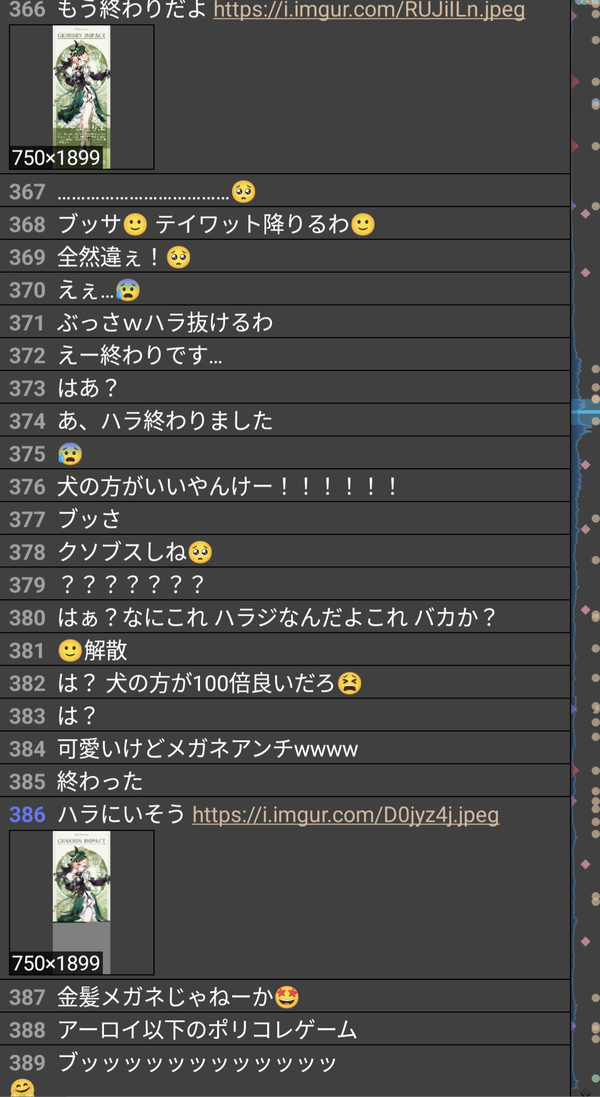This screenshot has height=1097, width=600.
Task: Click post 385 text 終わった
Action: (100, 782)
